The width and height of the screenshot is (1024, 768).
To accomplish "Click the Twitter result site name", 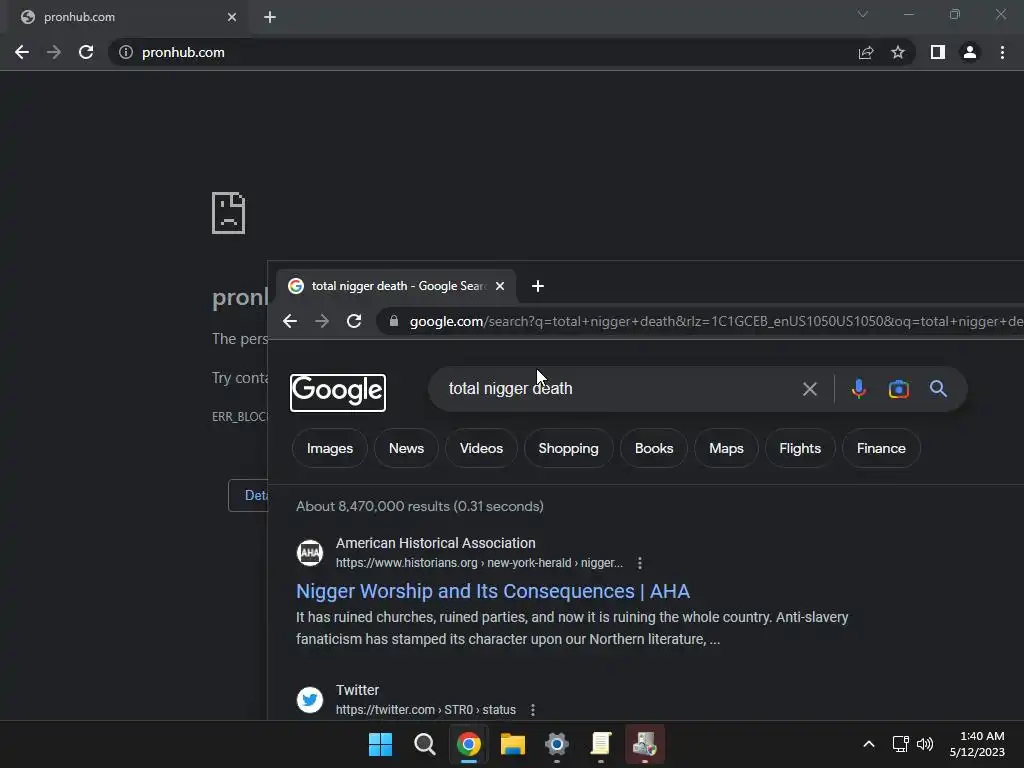I will coord(357,690).
